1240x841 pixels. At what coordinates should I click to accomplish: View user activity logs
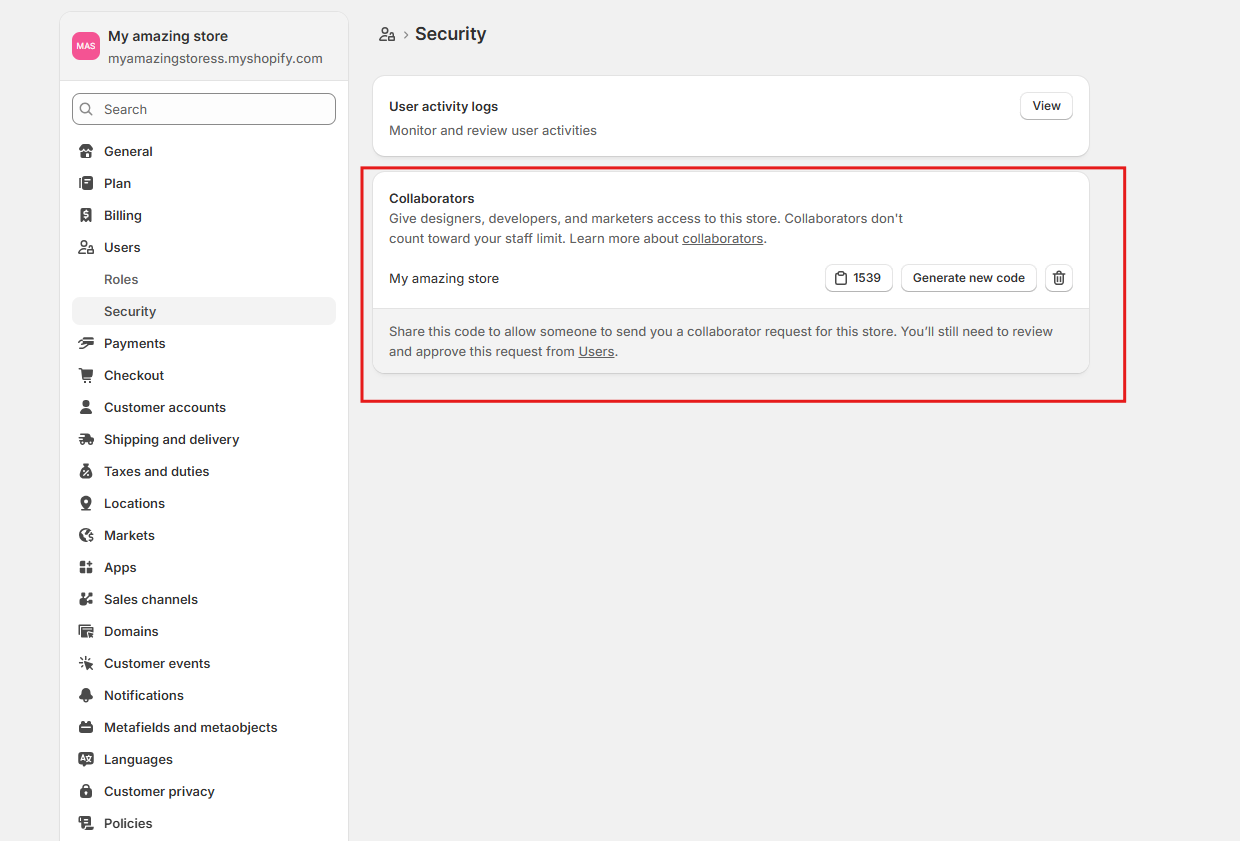coord(1046,106)
